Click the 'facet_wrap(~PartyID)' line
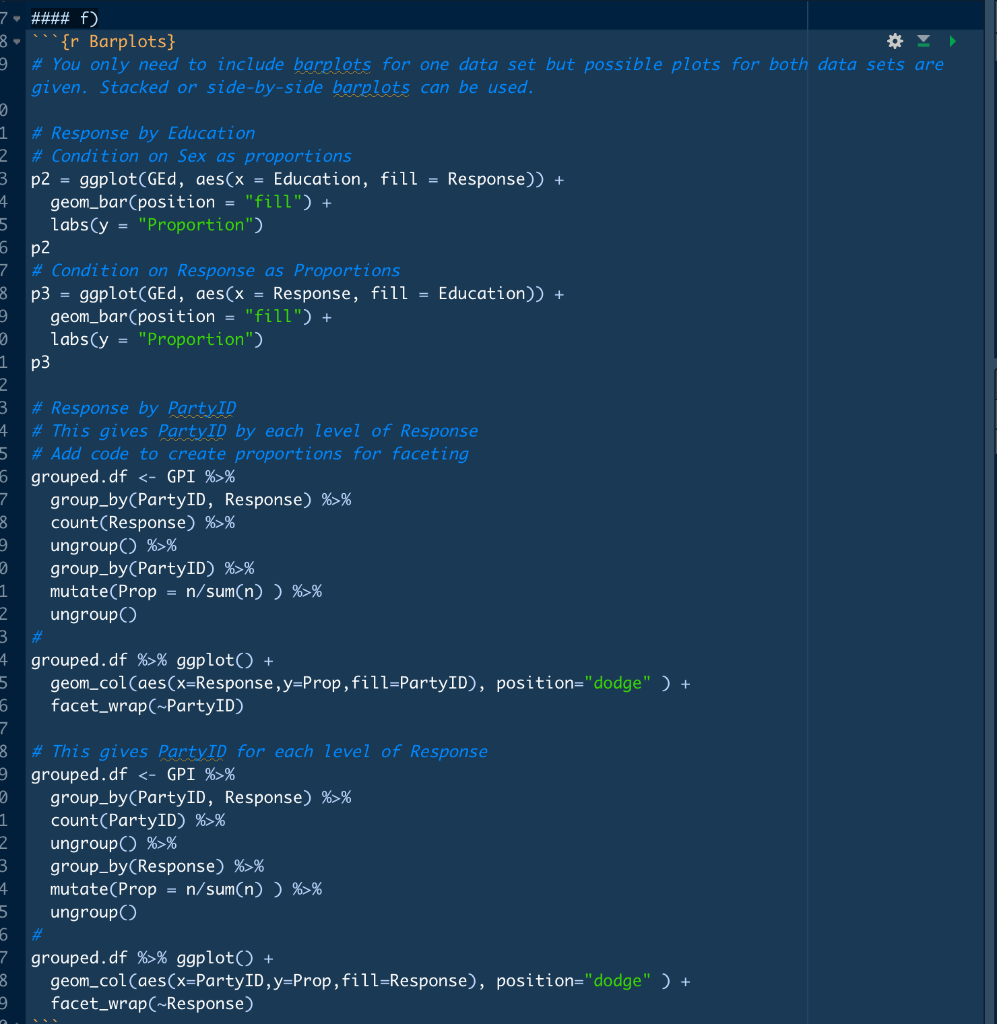 point(147,706)
